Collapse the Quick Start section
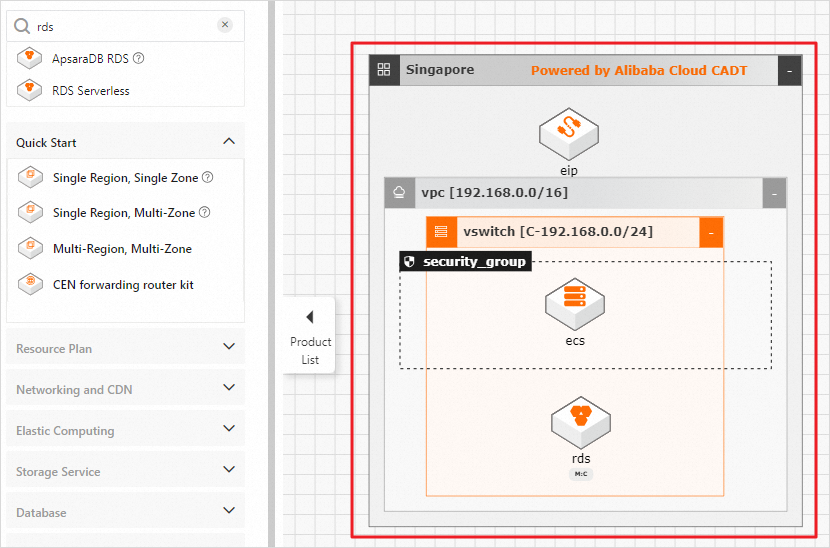The width and height of the screenshot is (830, 548). (229, 141)
